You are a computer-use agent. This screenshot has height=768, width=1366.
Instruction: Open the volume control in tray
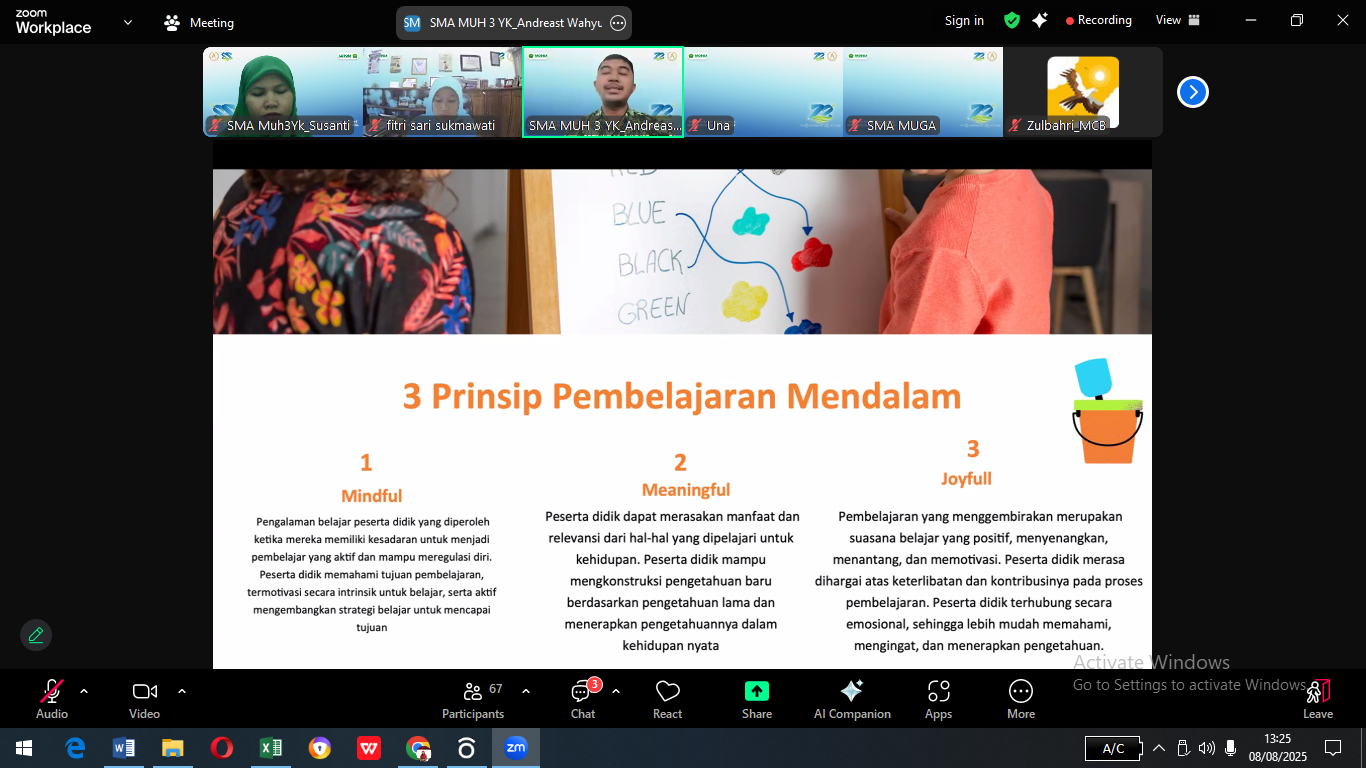click(x=1207, y=748)
